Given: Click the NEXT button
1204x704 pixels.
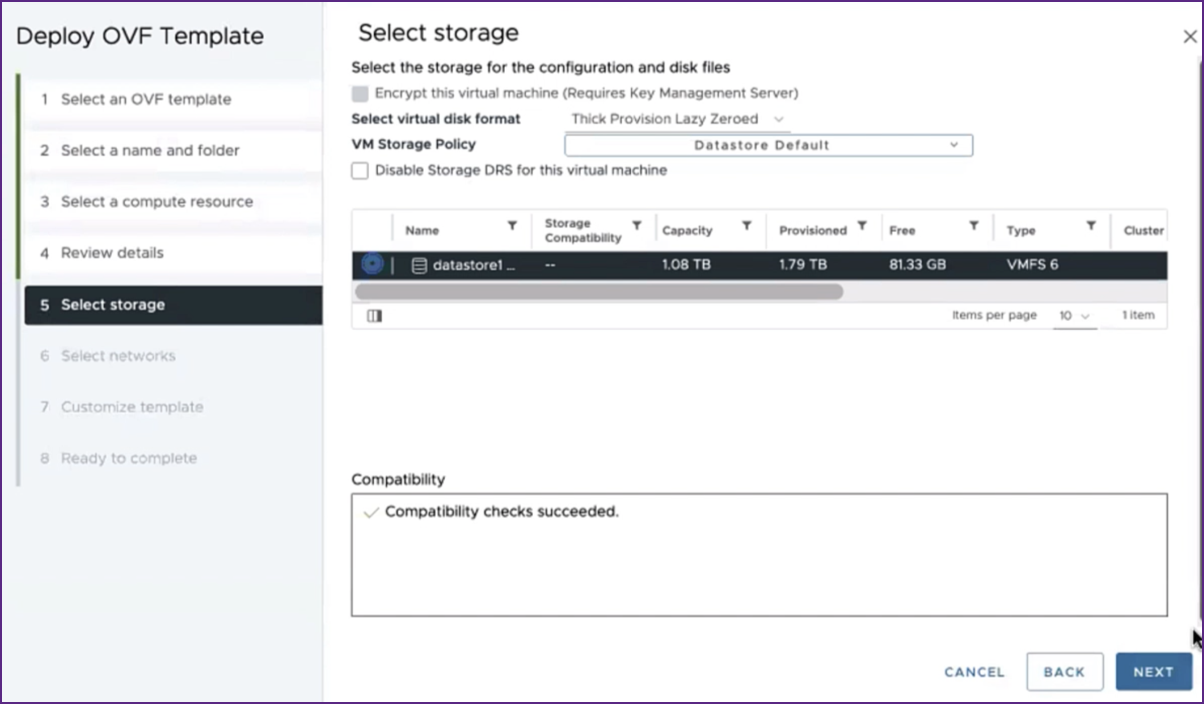Looking at the screenshot, I should [1153, 672].
